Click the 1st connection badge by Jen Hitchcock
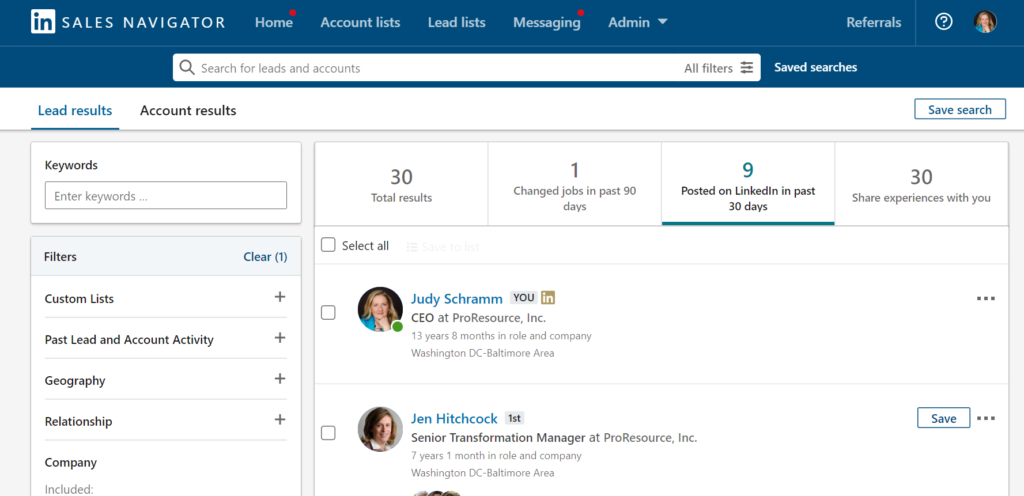 tap(514, 418)
